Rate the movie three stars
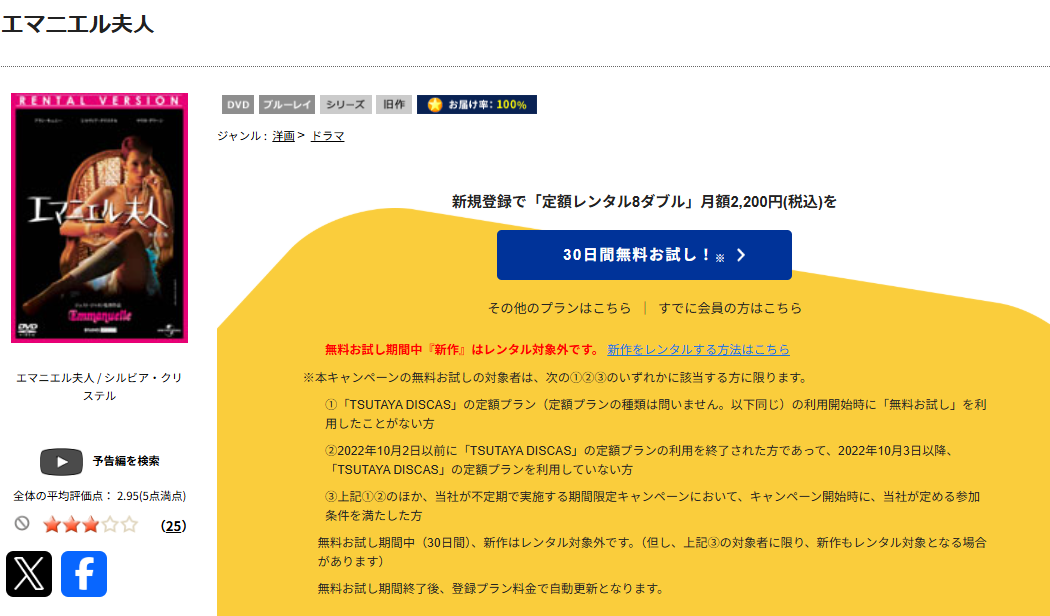 90,525
